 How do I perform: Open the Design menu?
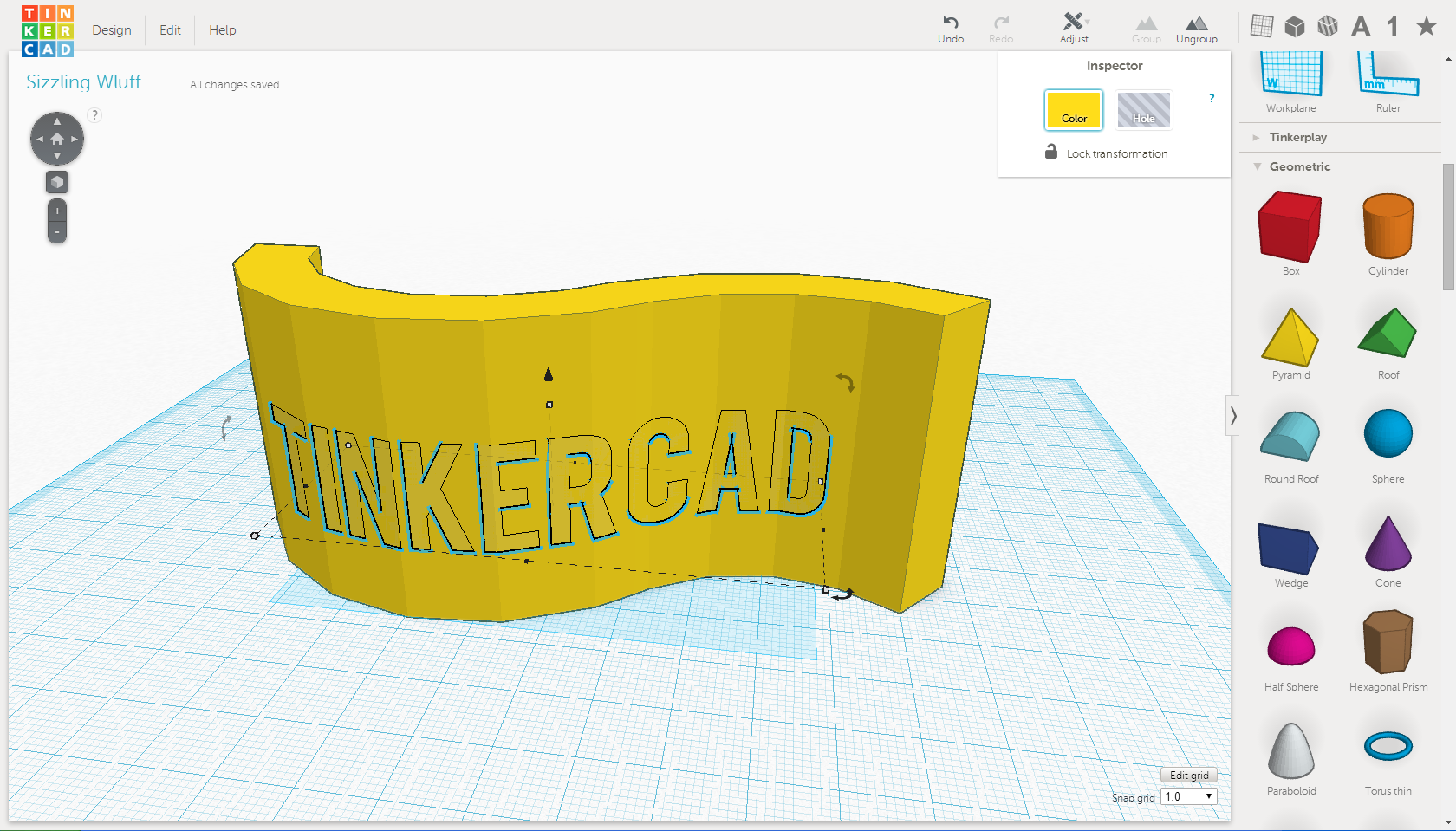click(112, 29)
